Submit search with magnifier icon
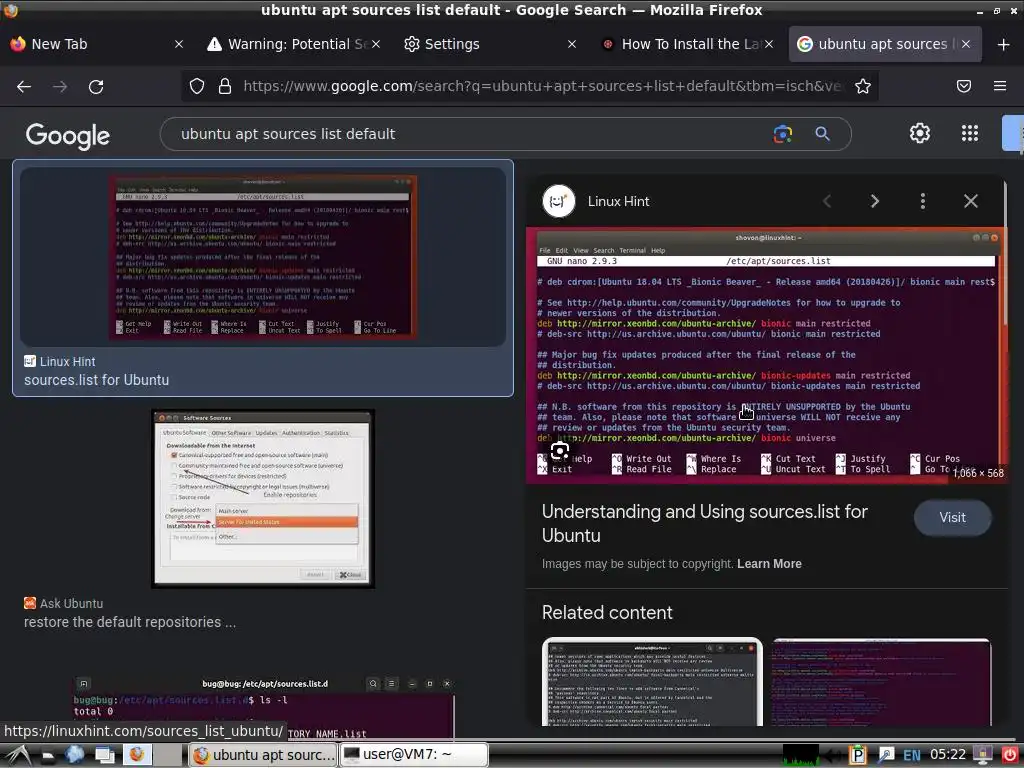This screenshot has height=768, width=1024. (822, 134)
